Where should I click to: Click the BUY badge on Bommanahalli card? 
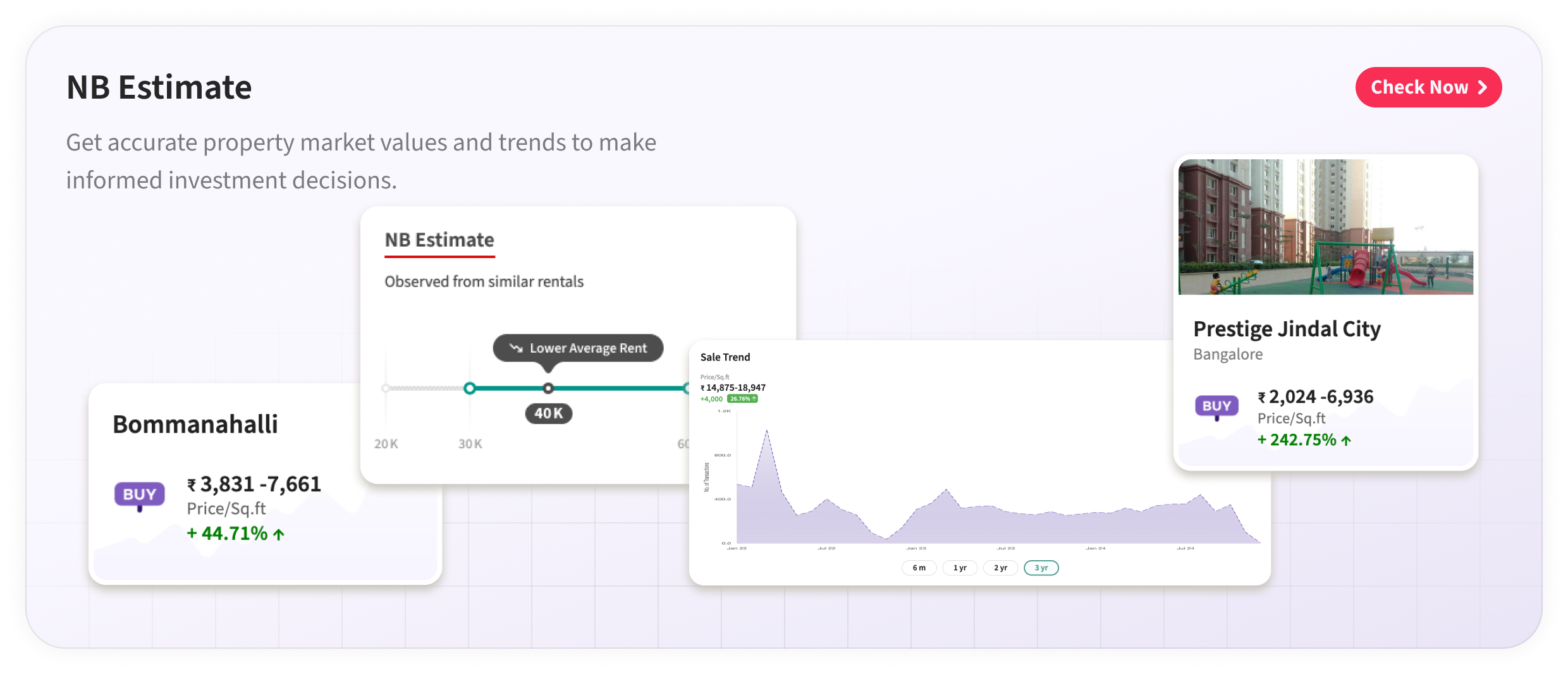point(139,494)
